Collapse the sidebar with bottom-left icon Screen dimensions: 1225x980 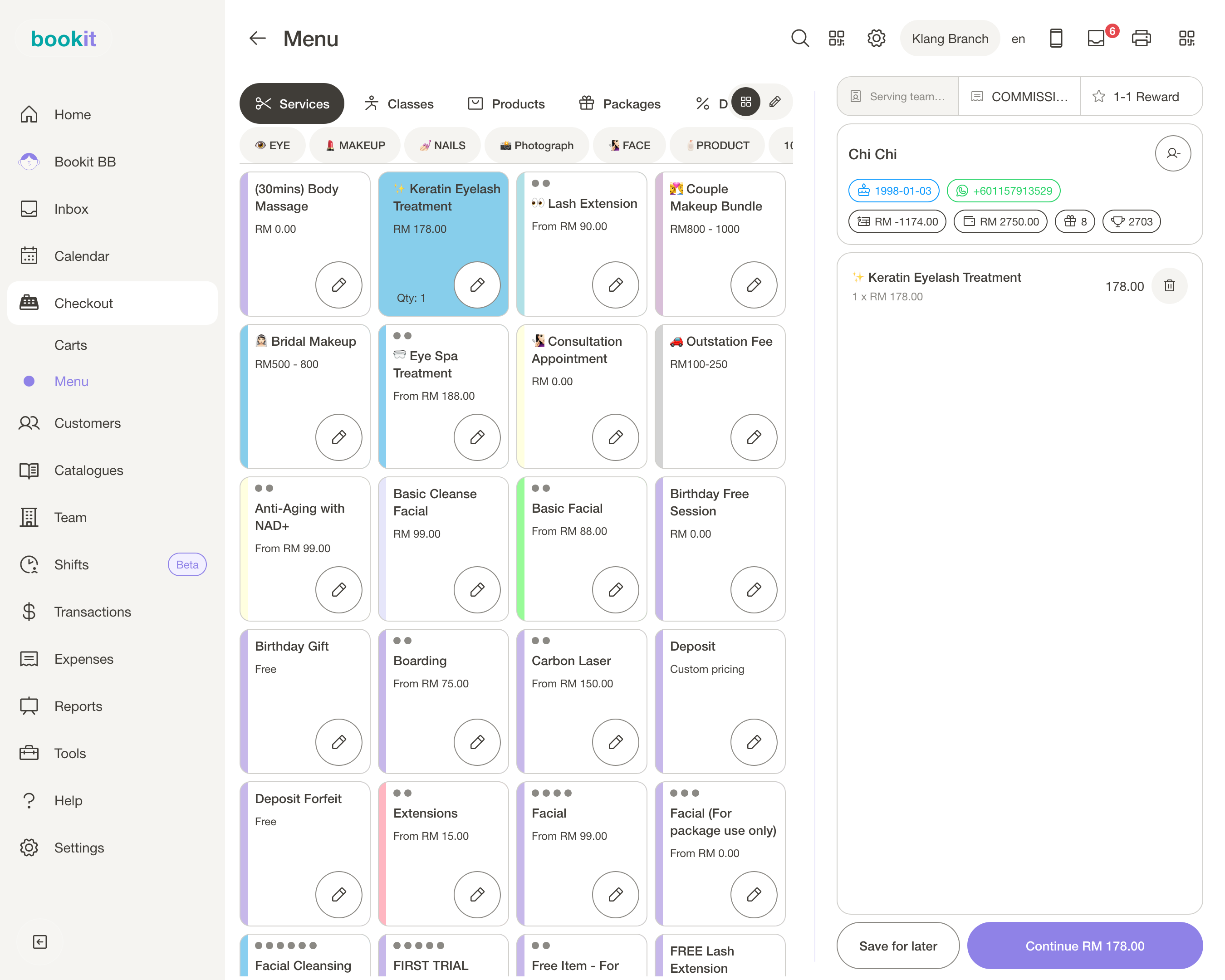40,942
